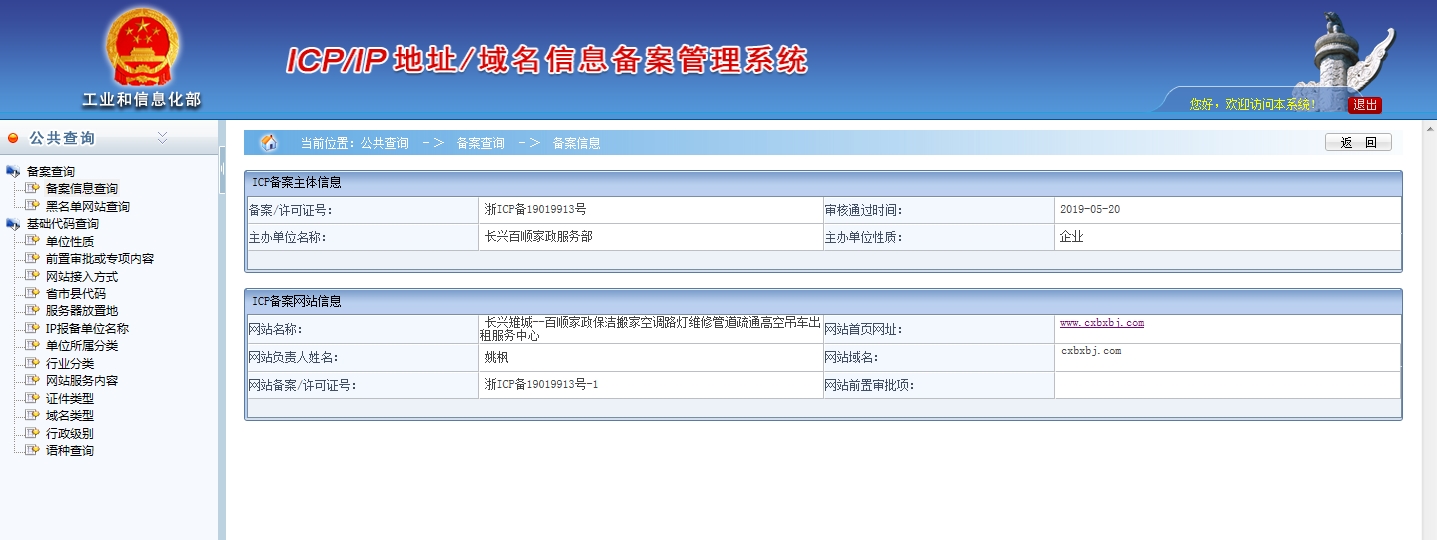Collapse the 公共查询 panel chevron
Viewport: 1437px width, 540px height.
[163, 138]
